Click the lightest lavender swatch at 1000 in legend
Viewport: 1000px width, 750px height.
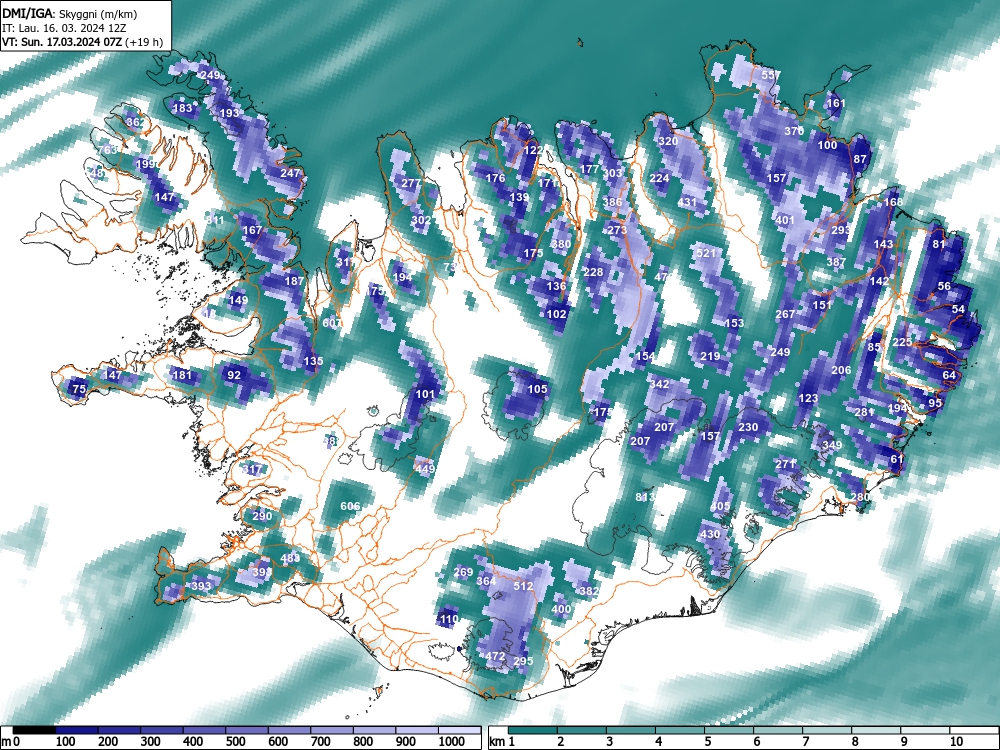(x=459, y=730)
